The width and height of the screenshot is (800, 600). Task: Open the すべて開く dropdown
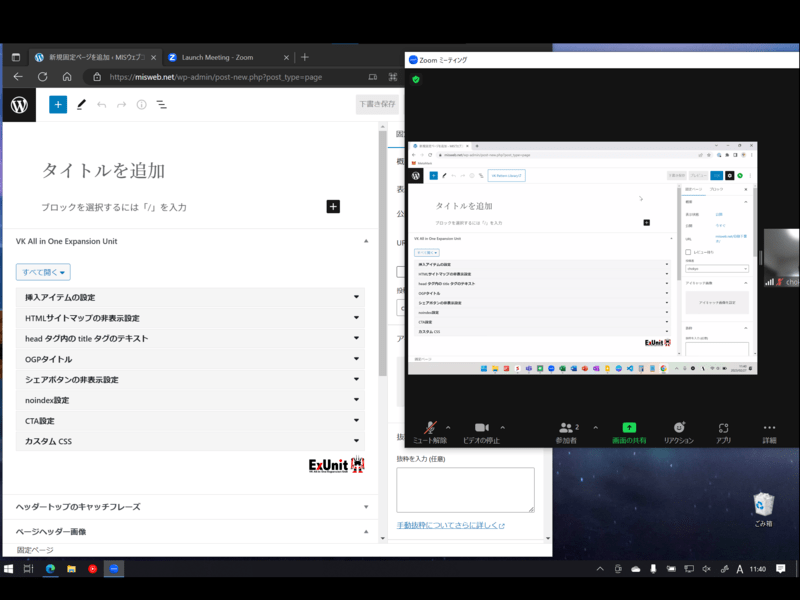pos(43,272)
